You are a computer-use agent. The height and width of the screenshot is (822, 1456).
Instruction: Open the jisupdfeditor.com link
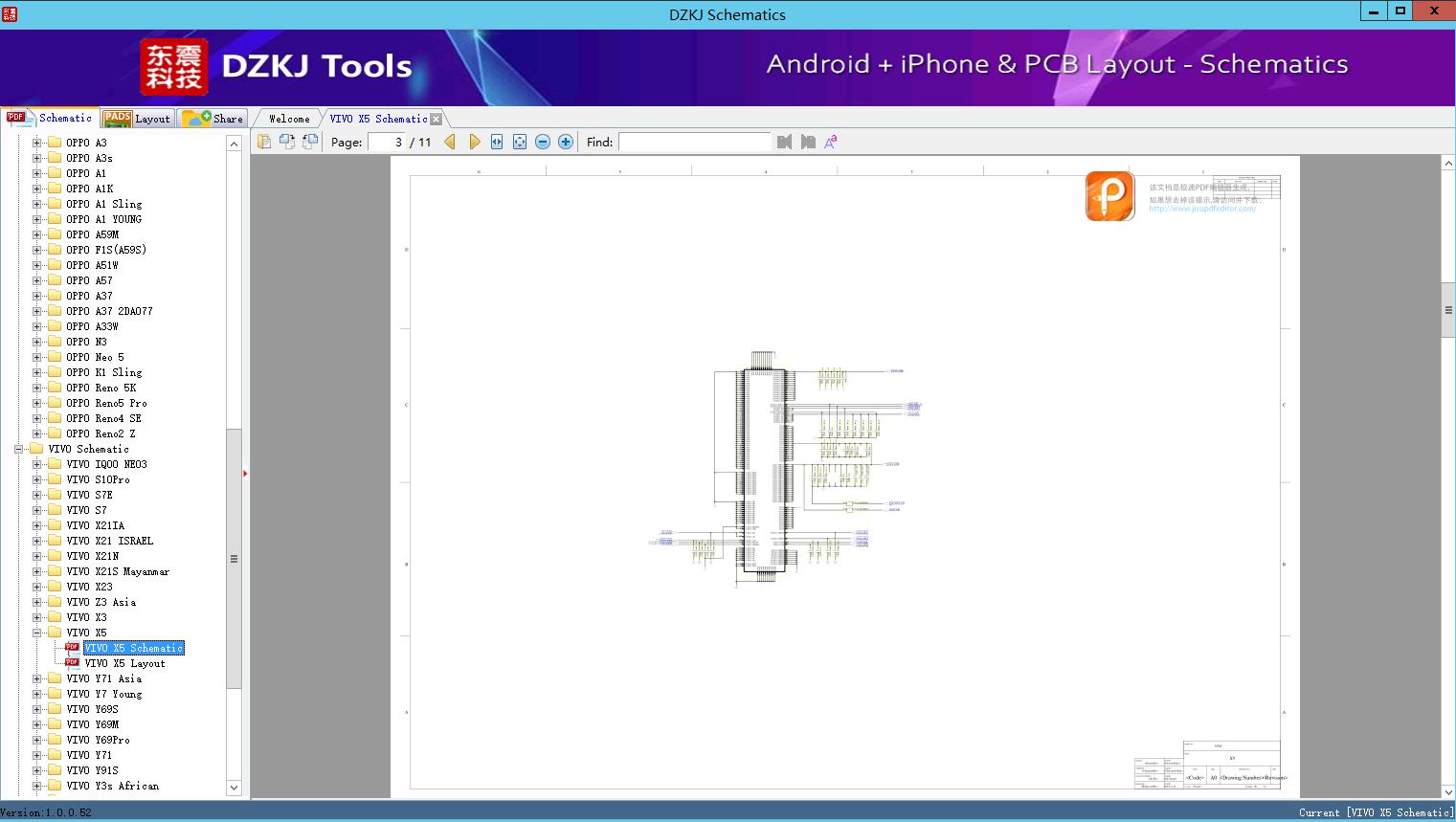1202,209
